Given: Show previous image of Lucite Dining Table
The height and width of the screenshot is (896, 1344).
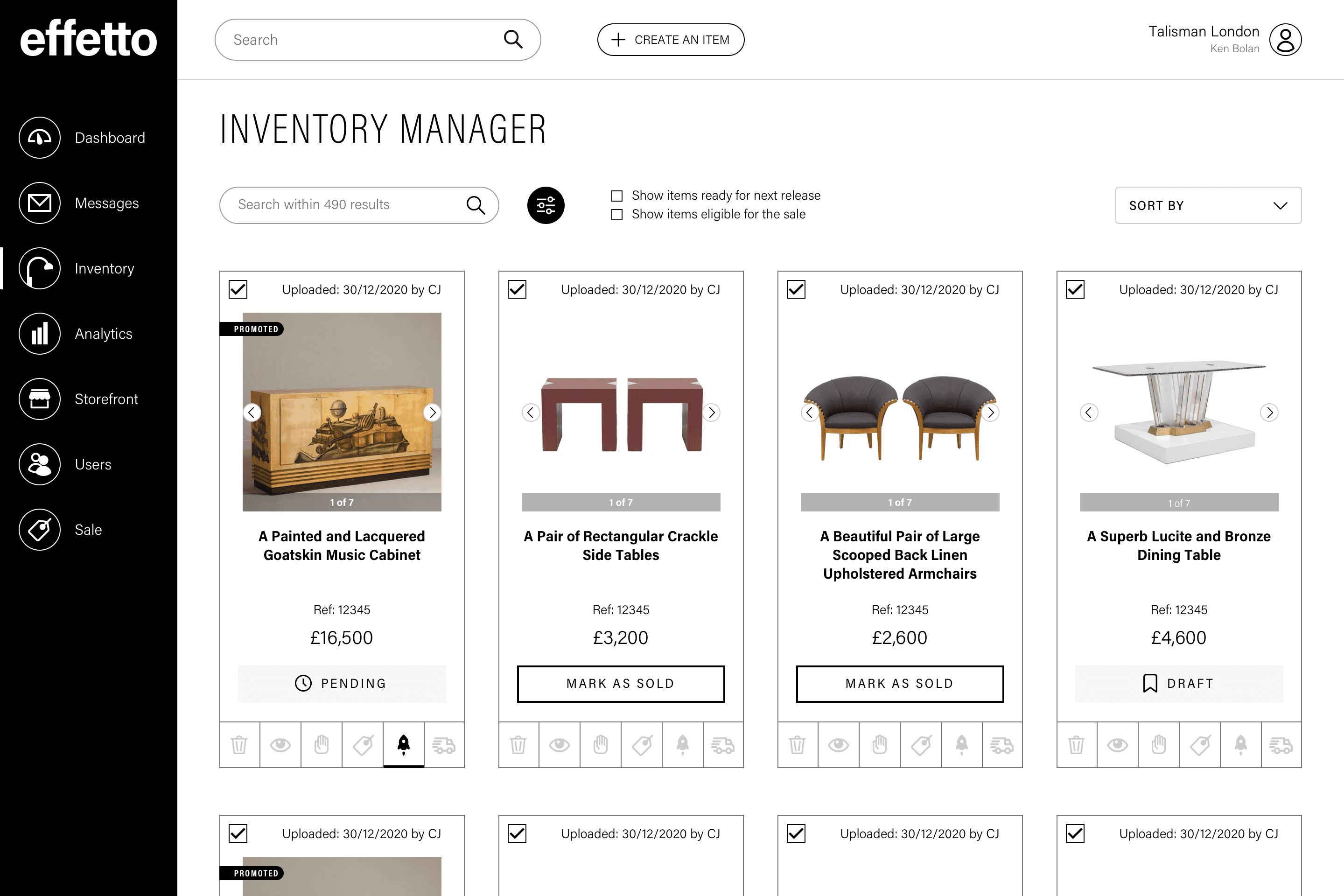Looking at the screenshot, I should (1089, 413).
